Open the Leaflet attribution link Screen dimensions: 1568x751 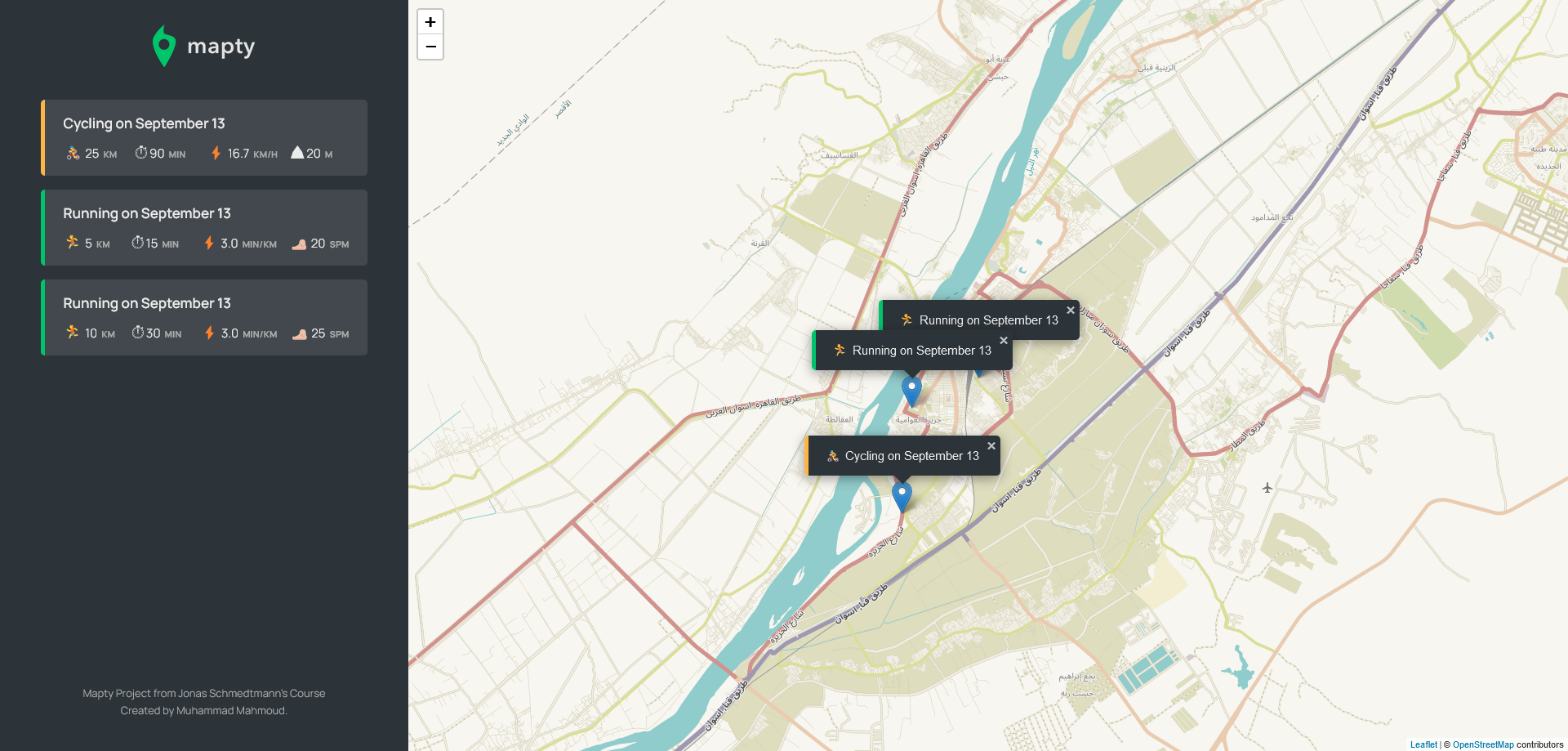1423,744
